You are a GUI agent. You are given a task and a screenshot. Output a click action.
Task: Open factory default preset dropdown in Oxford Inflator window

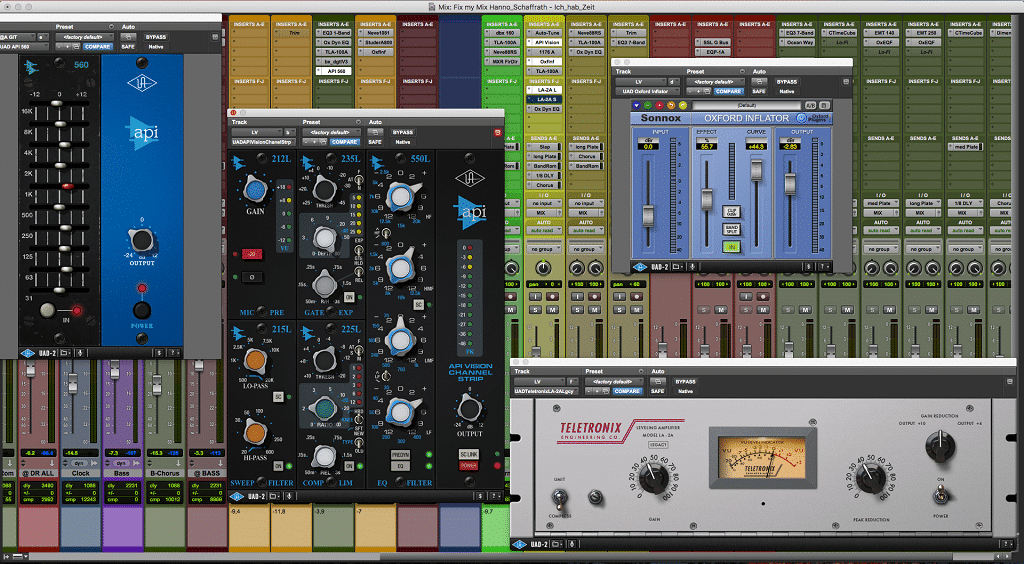(x=715, y=82)
